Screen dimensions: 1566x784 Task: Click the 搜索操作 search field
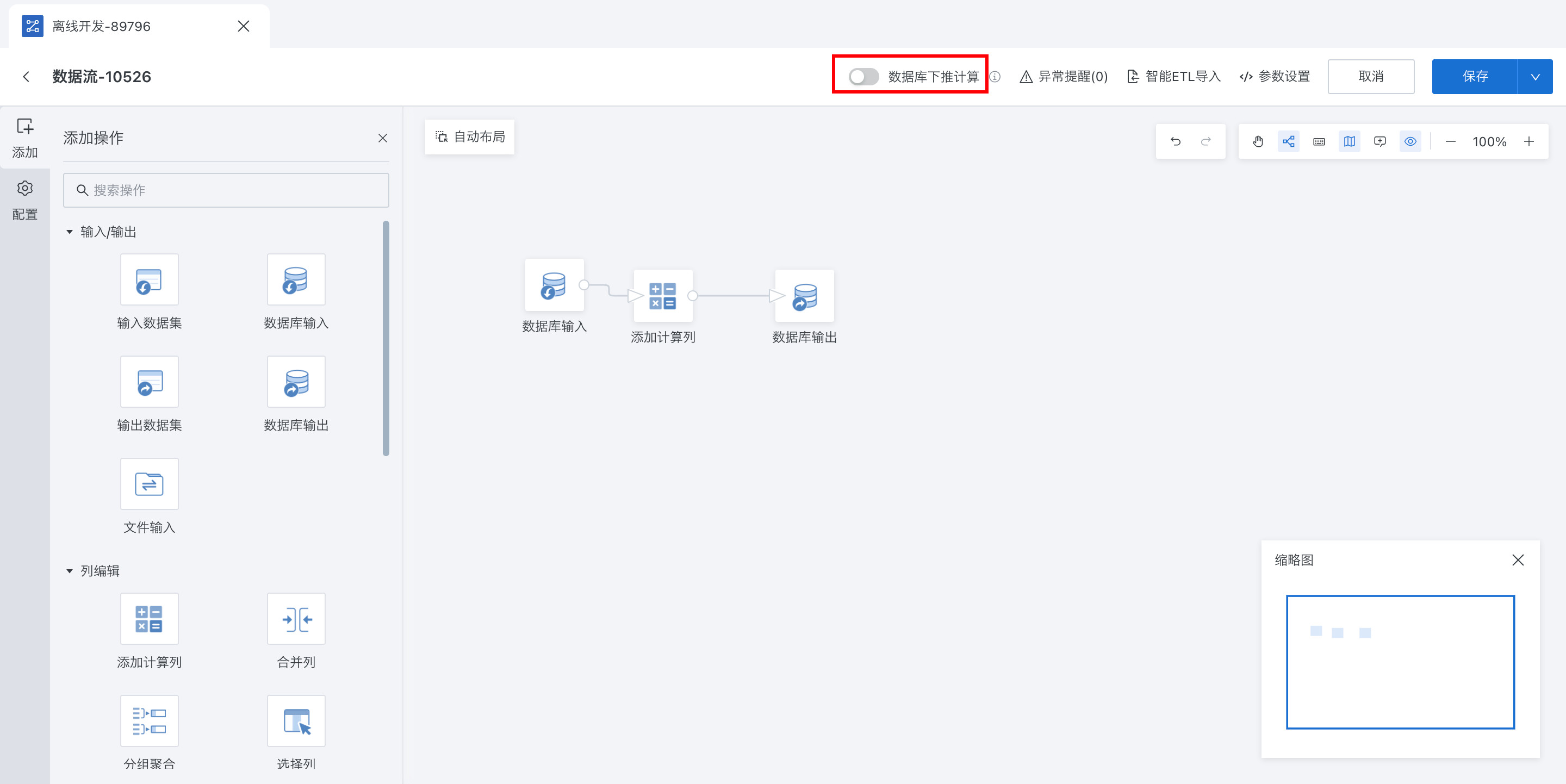tap(226, 190)
